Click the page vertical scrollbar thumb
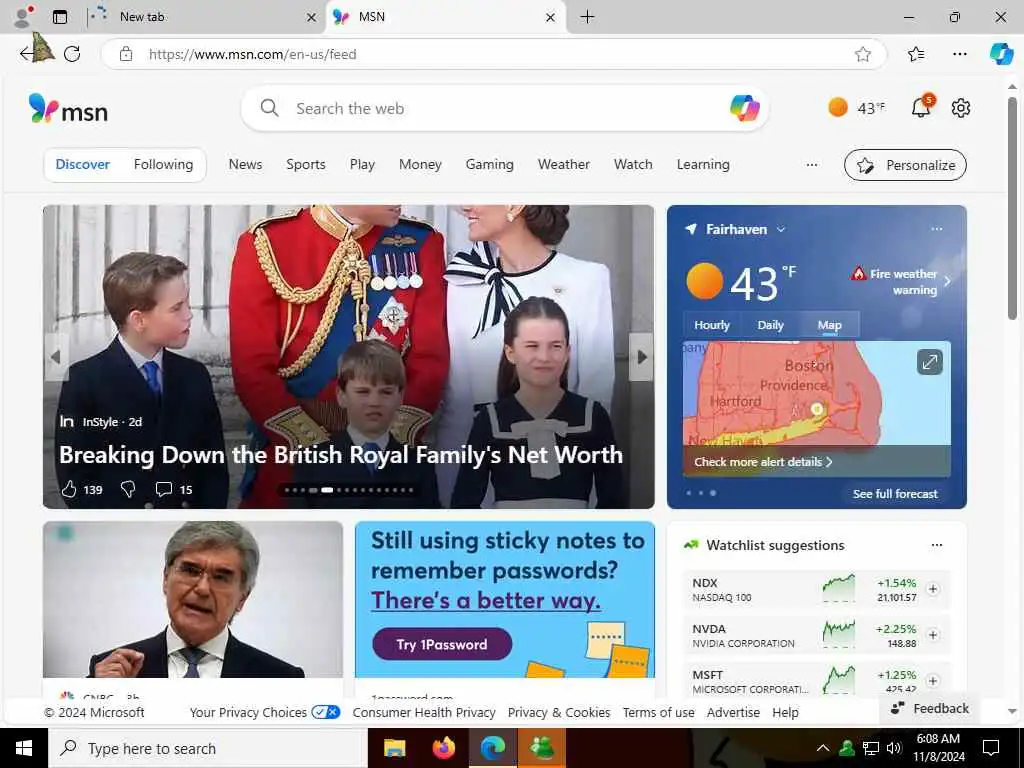The image size is (1024, 768). coord(1012,208)
